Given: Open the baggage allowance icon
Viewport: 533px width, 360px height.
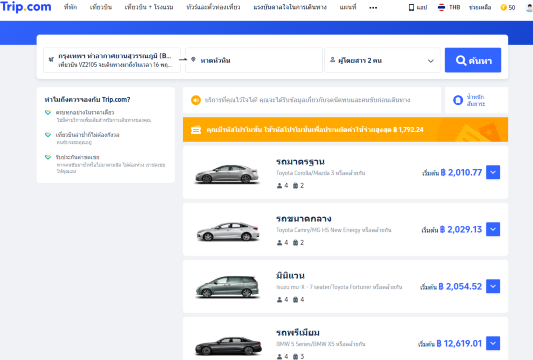Looking at the screenshot, I should tap(458, 100).
